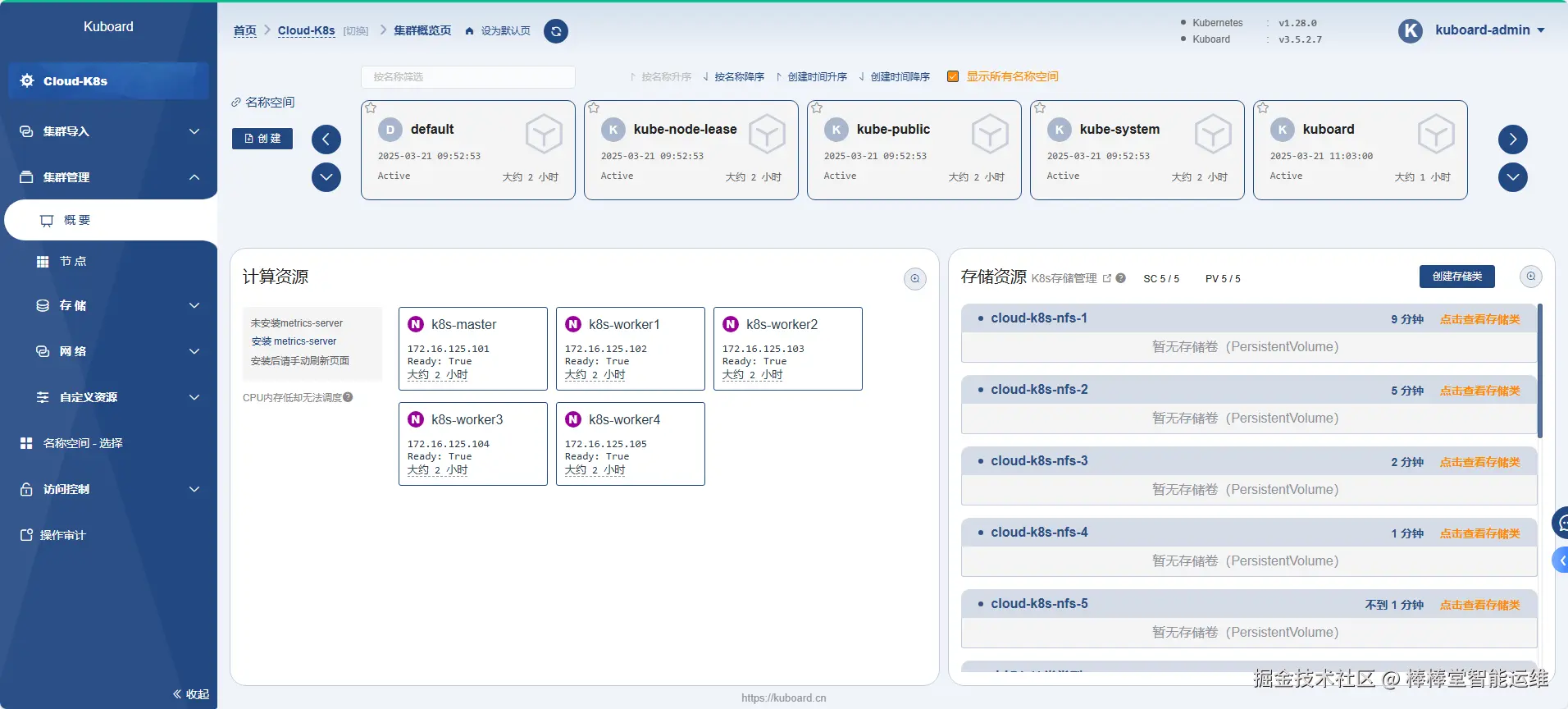Click the cube icon on kube-public card
The height and width of the screenshot is (709, 1568).
tap(990, 134)
